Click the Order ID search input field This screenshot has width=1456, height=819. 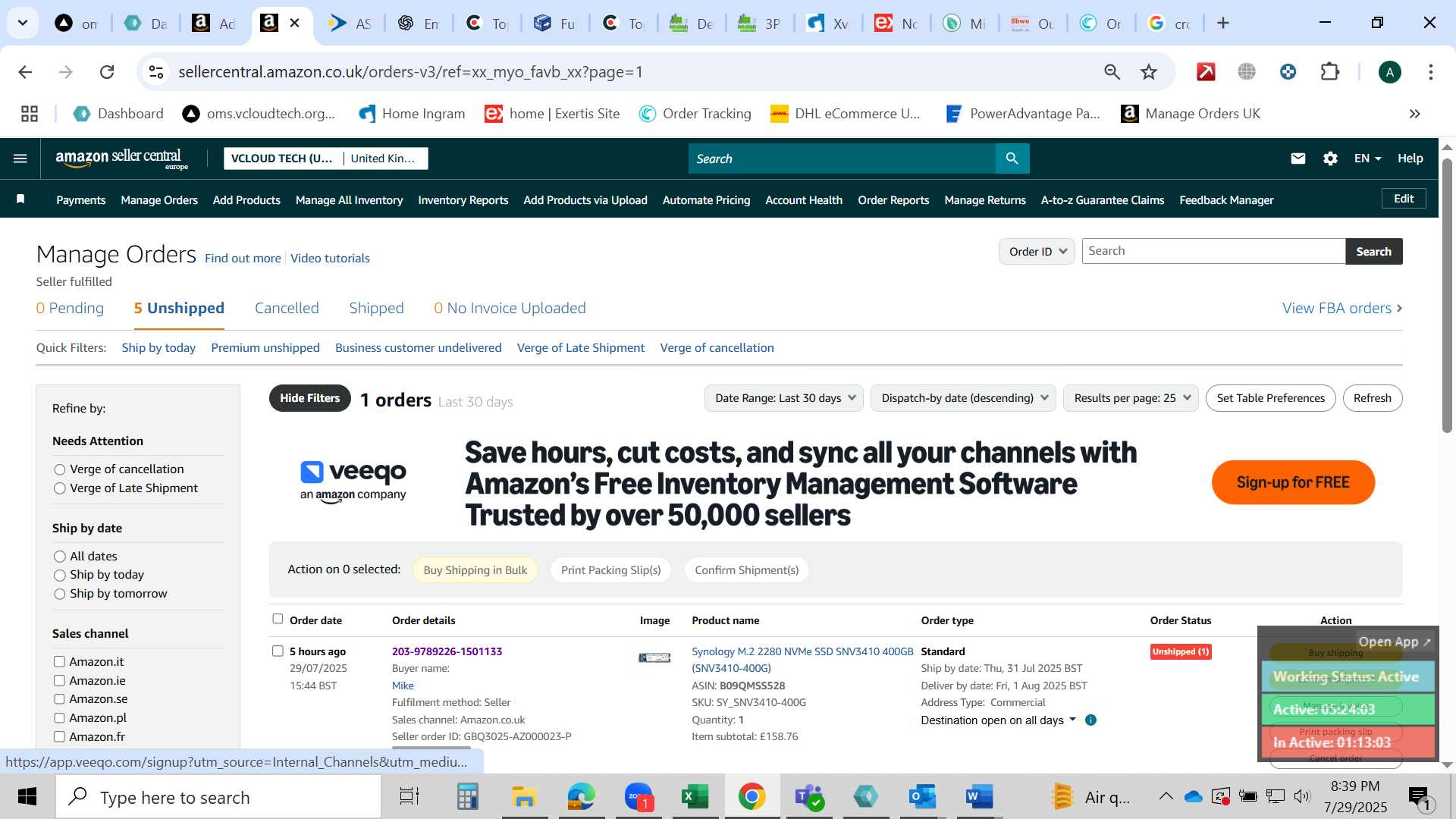1213,251
